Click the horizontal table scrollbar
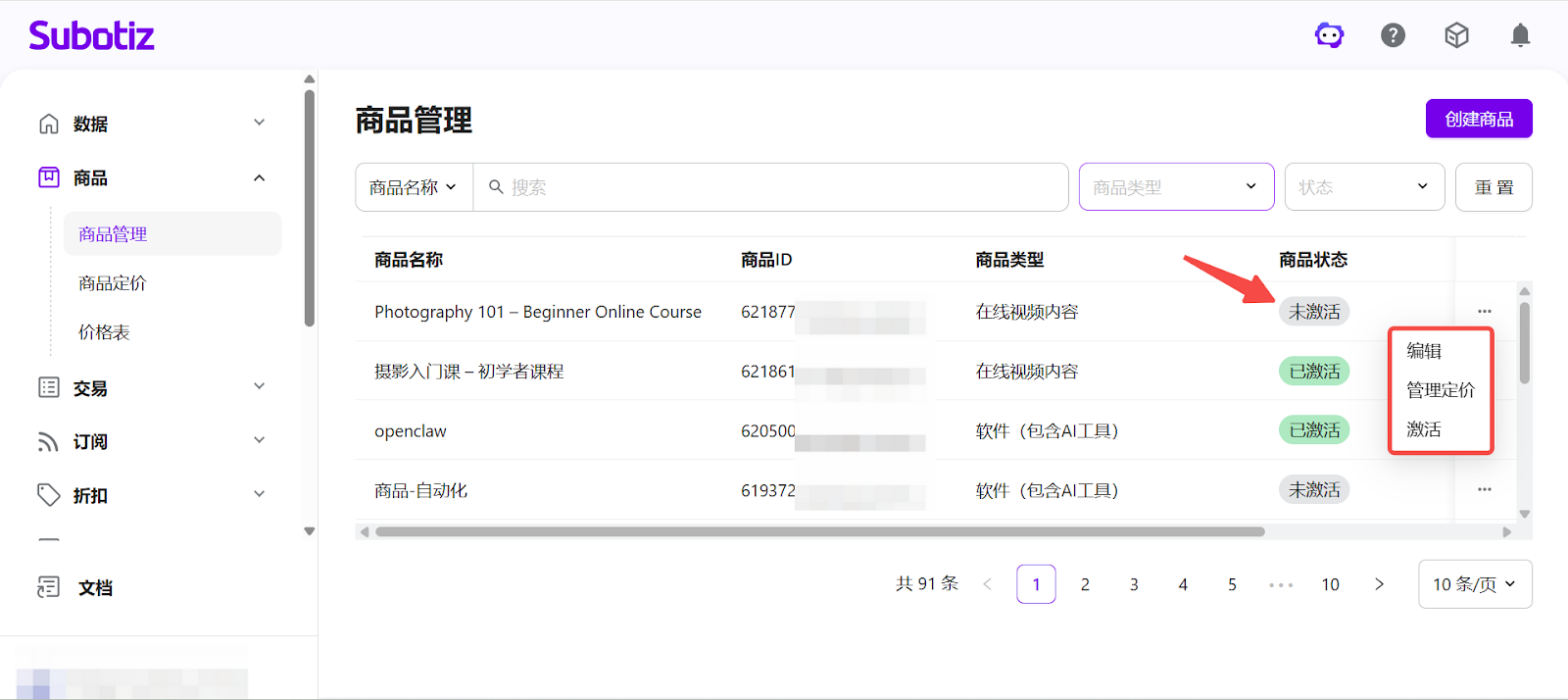This screenshot has width=1568, height=700. pyautogui.click(x=819, y=532)
